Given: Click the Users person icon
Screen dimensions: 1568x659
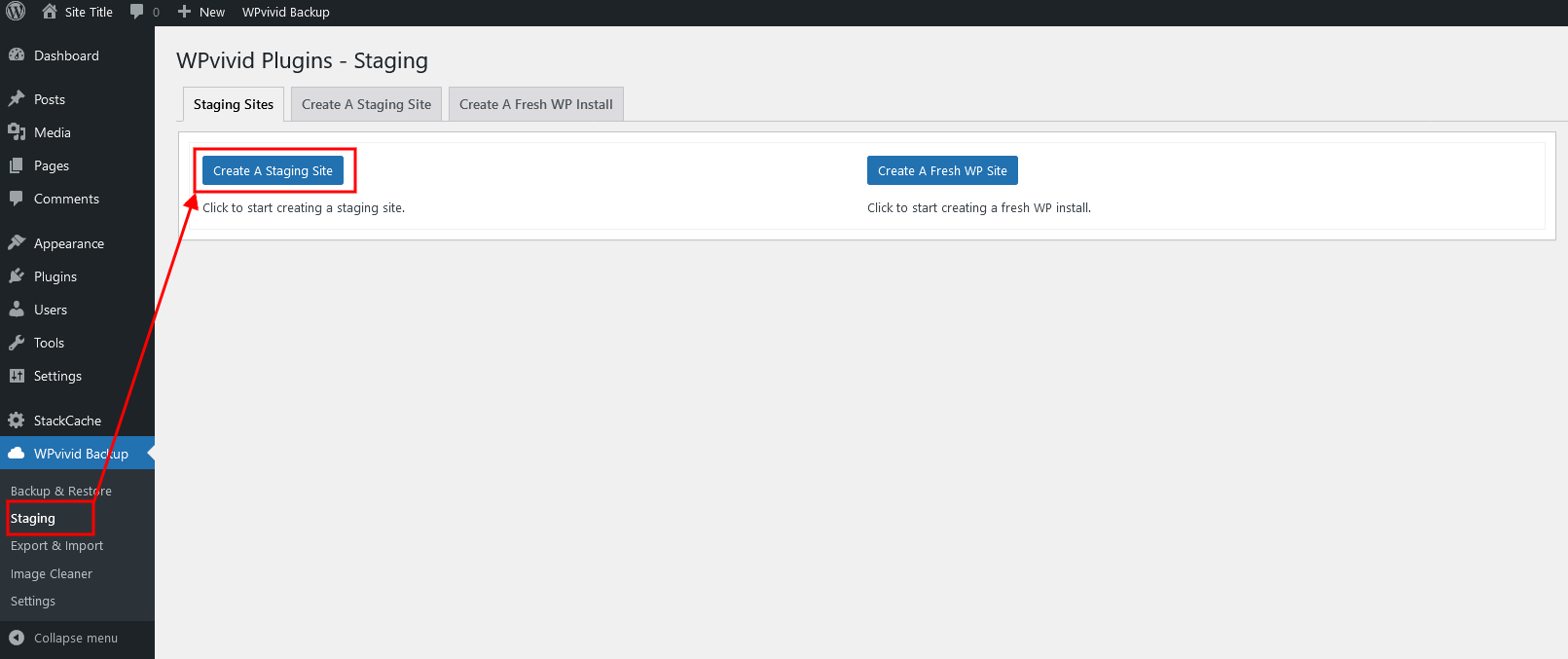Looking at the screenshot, I should (17, 310).
